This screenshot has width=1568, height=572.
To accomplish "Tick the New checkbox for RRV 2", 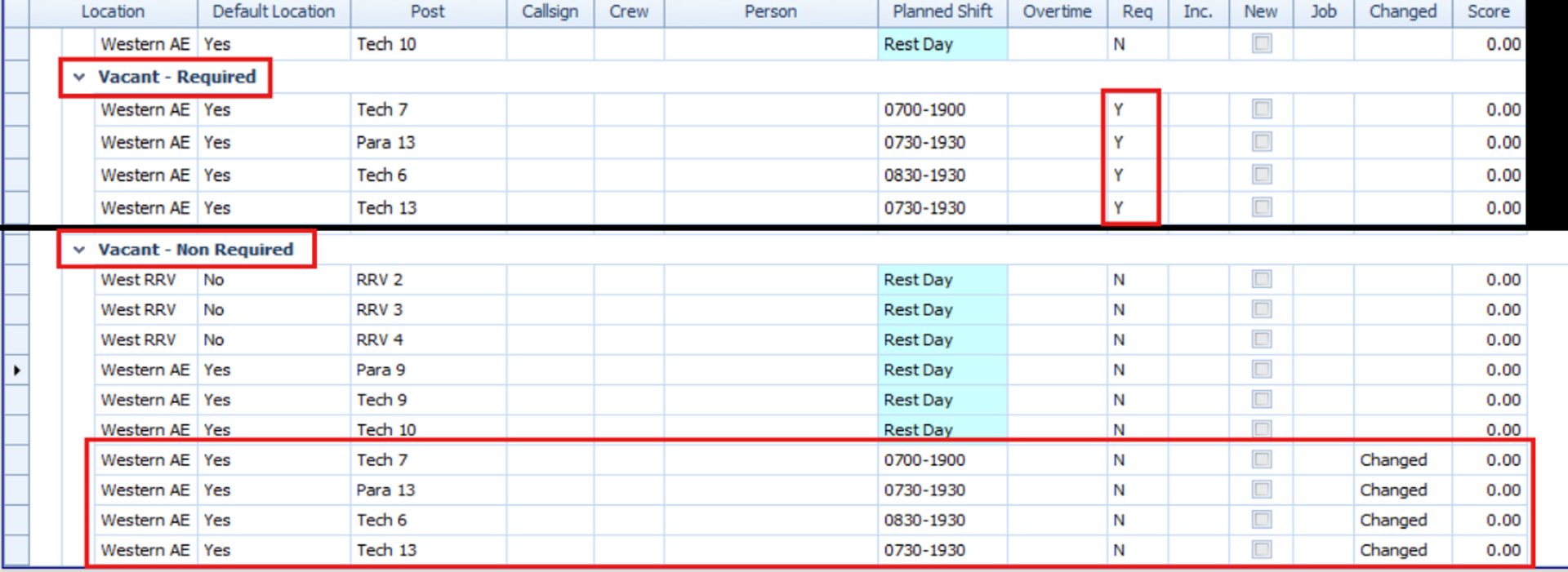I will tap(1262, 280).
